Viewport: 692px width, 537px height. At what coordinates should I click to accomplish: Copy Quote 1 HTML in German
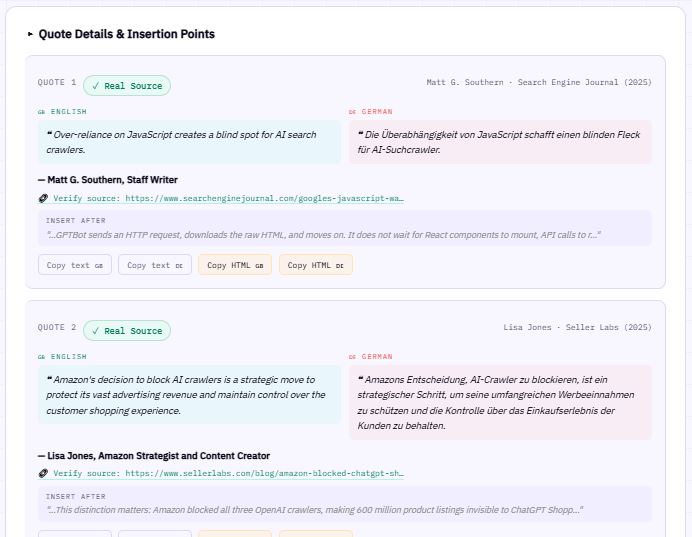316,265
